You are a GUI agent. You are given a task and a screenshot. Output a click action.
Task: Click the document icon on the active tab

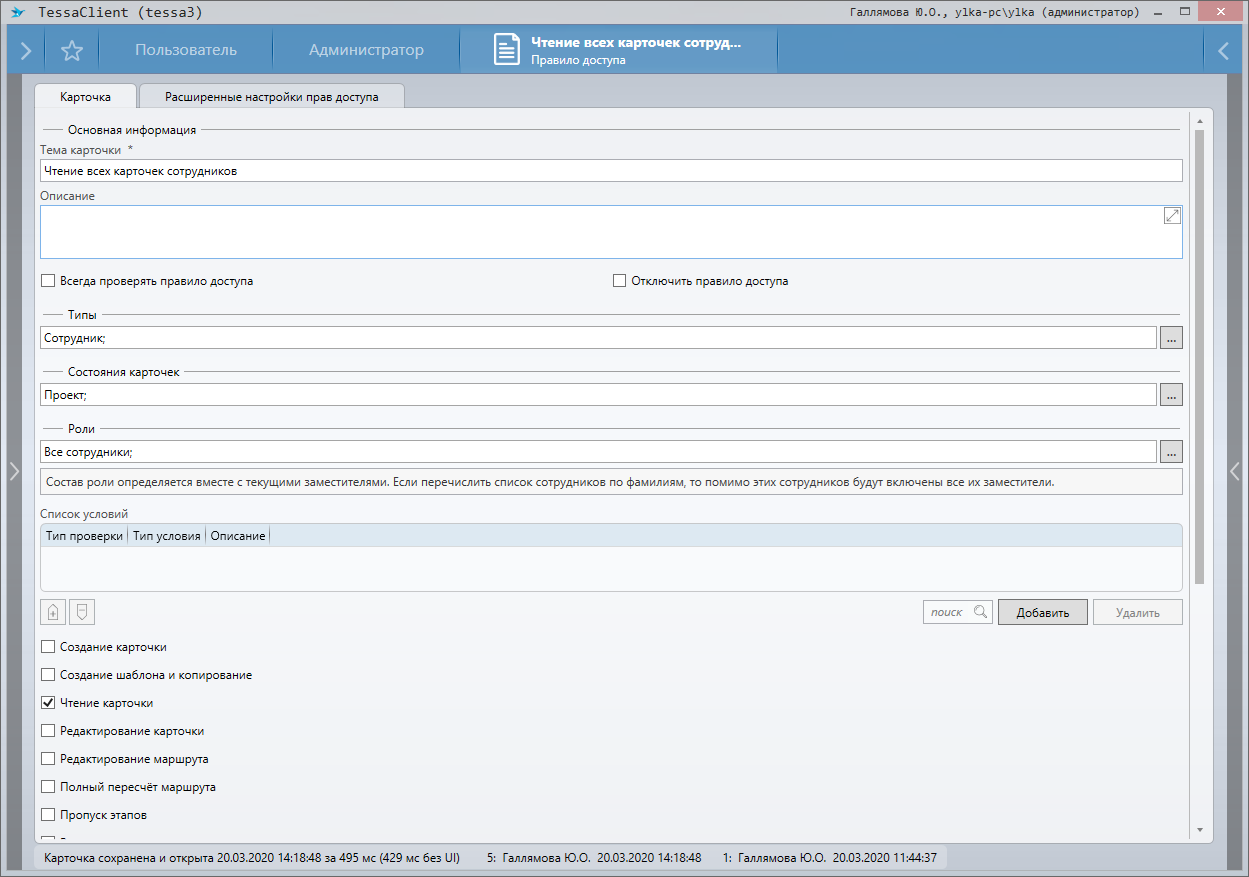(x=507, y=51)
